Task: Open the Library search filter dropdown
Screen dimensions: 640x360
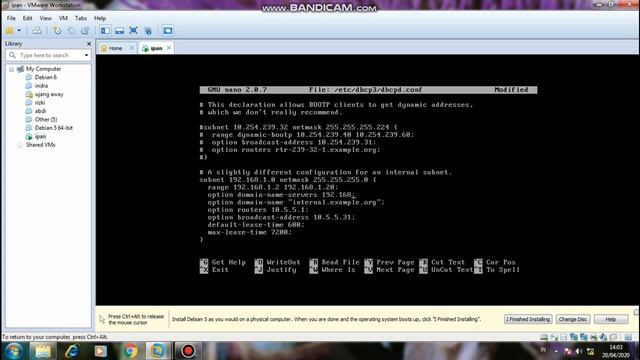Action: (86, 55)
